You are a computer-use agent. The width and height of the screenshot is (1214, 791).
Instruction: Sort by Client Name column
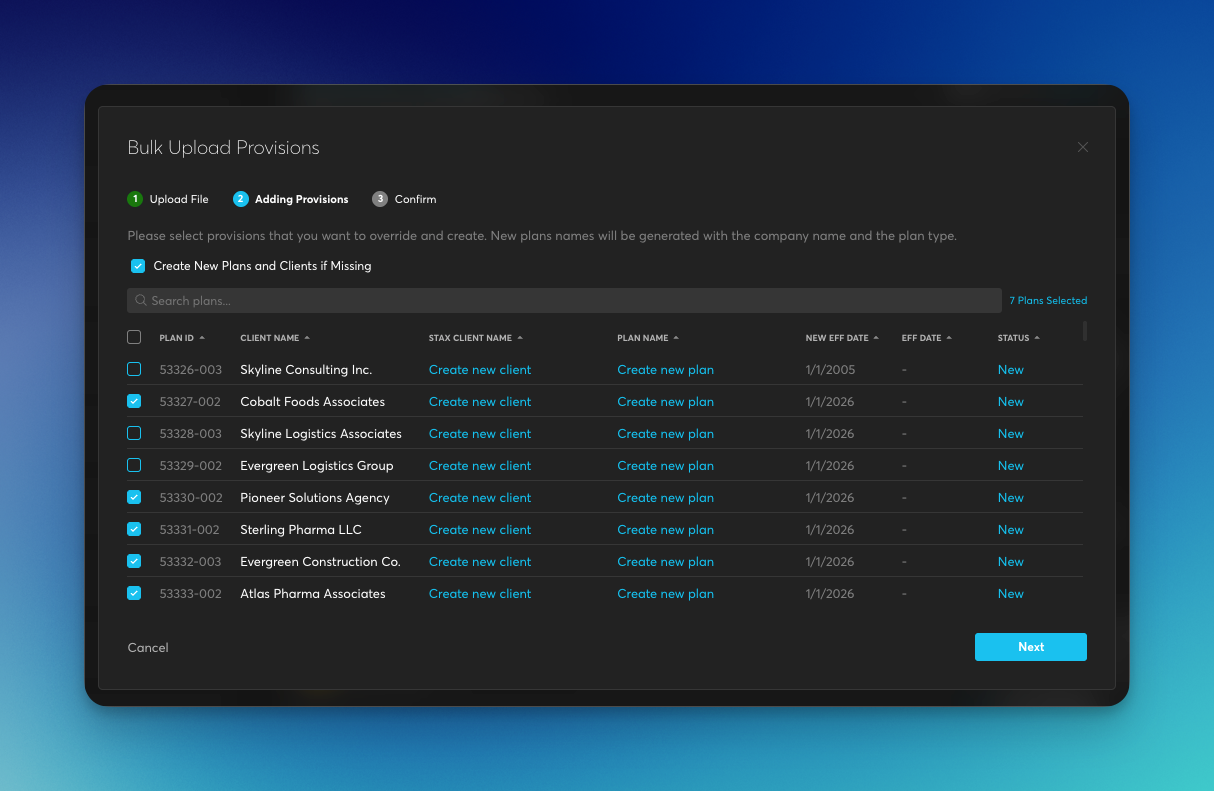pyautogui.click(x=275, y=338)
